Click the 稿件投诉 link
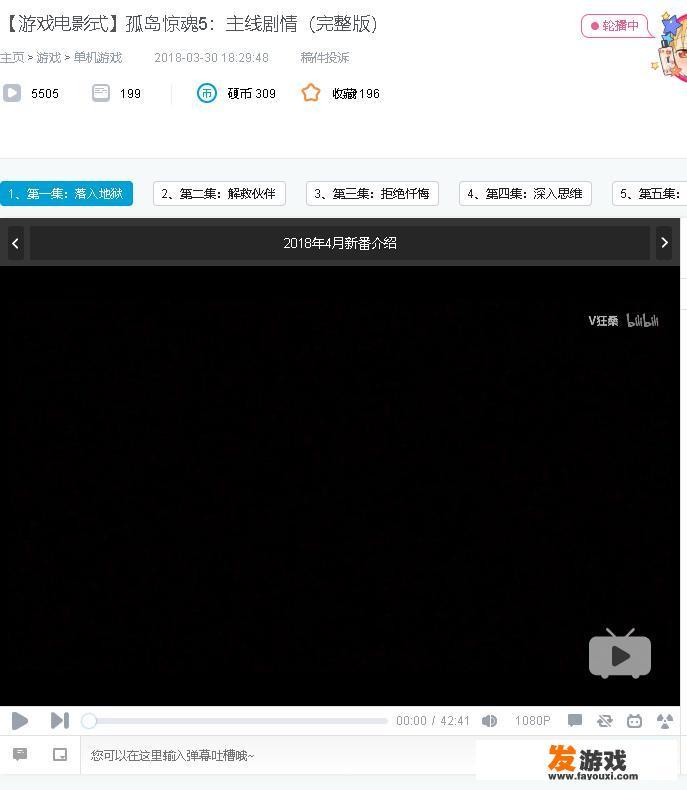 pos(325,57)
